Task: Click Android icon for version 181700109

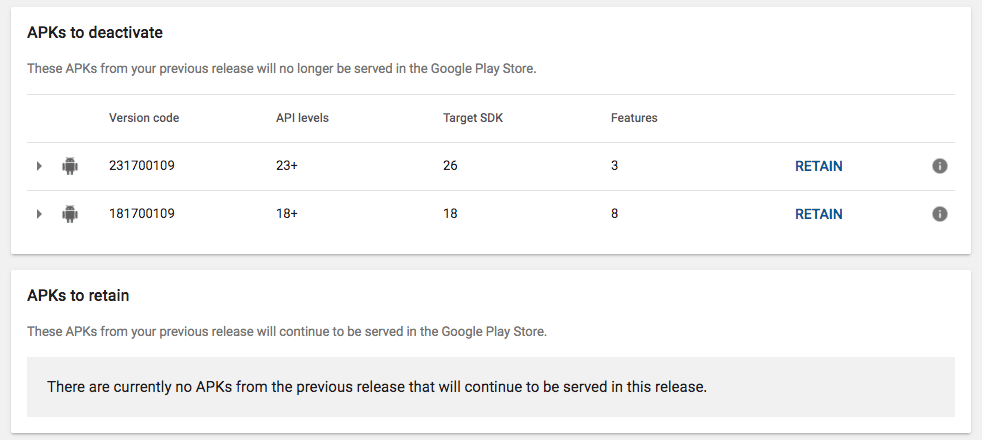Action: [70, 214]
